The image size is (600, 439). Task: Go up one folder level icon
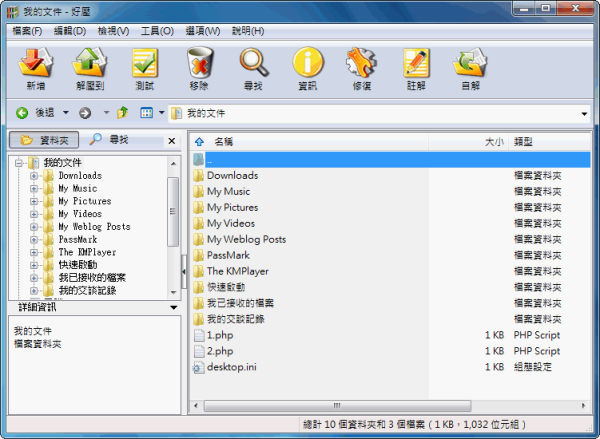(x=122, y=113)
